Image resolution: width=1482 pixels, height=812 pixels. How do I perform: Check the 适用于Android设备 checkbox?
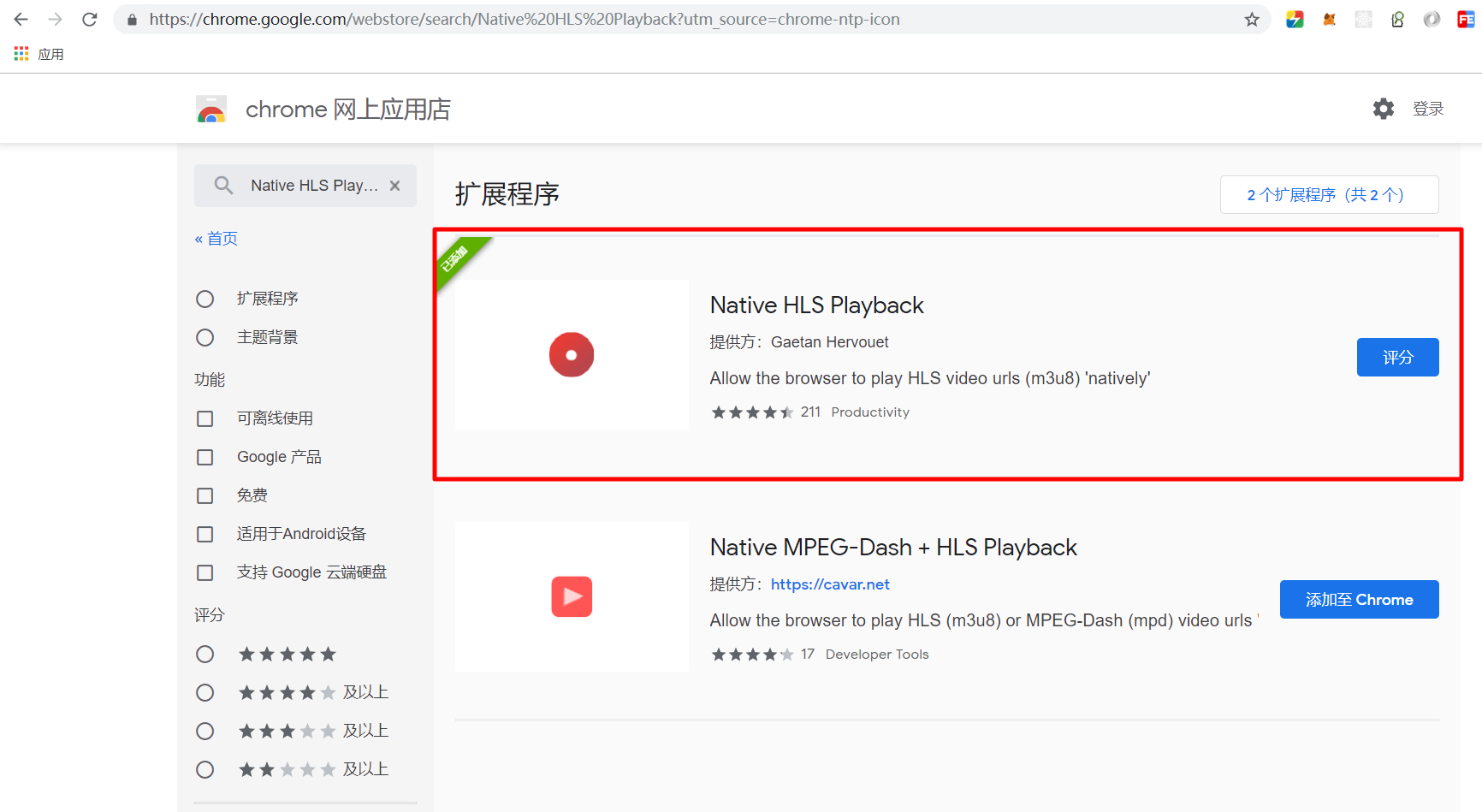pos(205,534)
